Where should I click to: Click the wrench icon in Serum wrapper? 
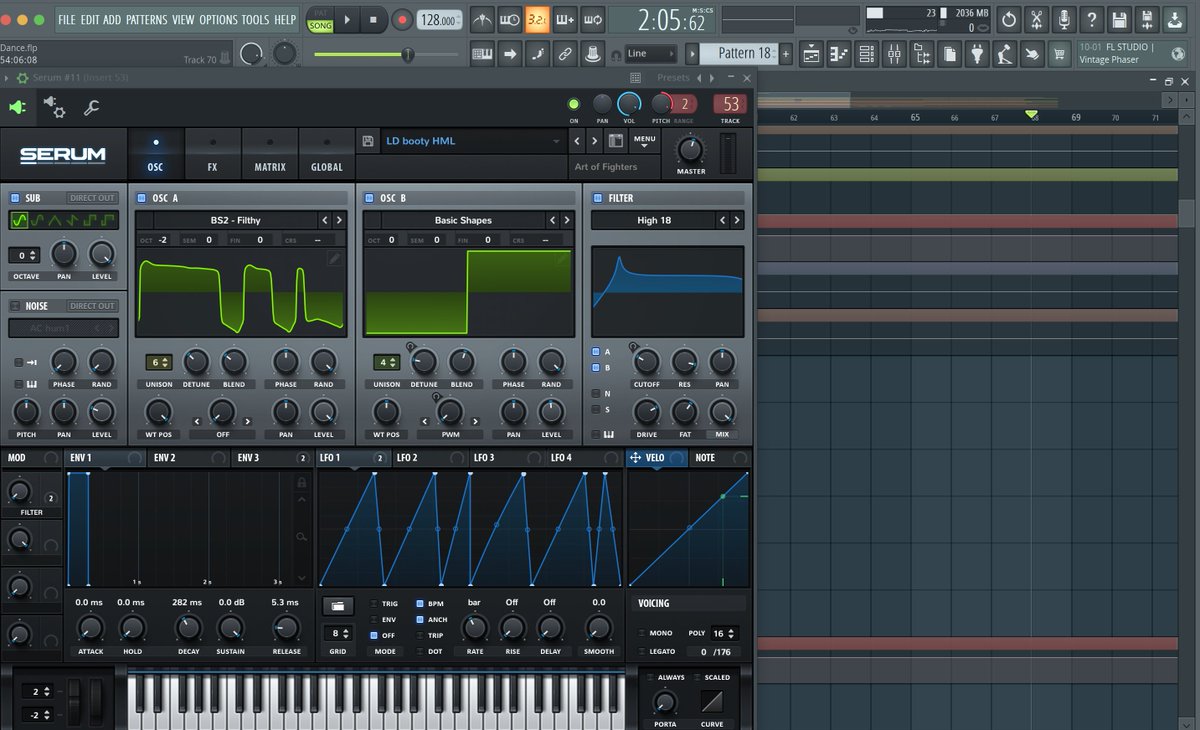pos(91,107)
